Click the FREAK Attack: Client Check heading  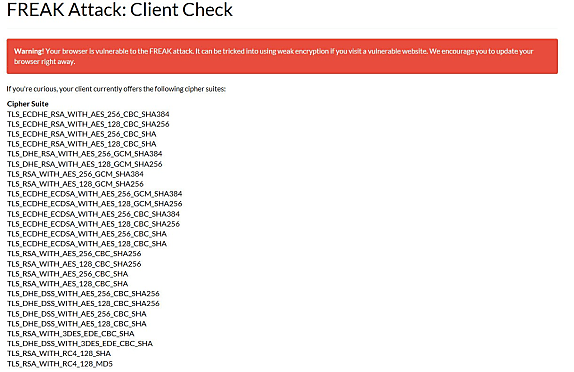[120, 9]
